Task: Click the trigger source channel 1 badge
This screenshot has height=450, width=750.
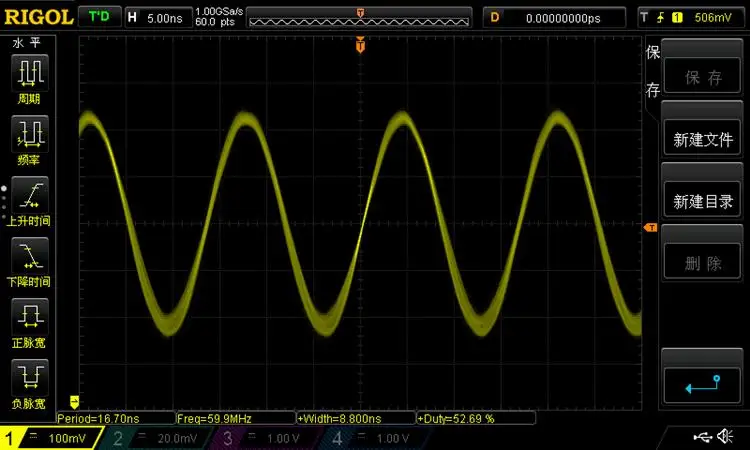Action: coord(677,18)
